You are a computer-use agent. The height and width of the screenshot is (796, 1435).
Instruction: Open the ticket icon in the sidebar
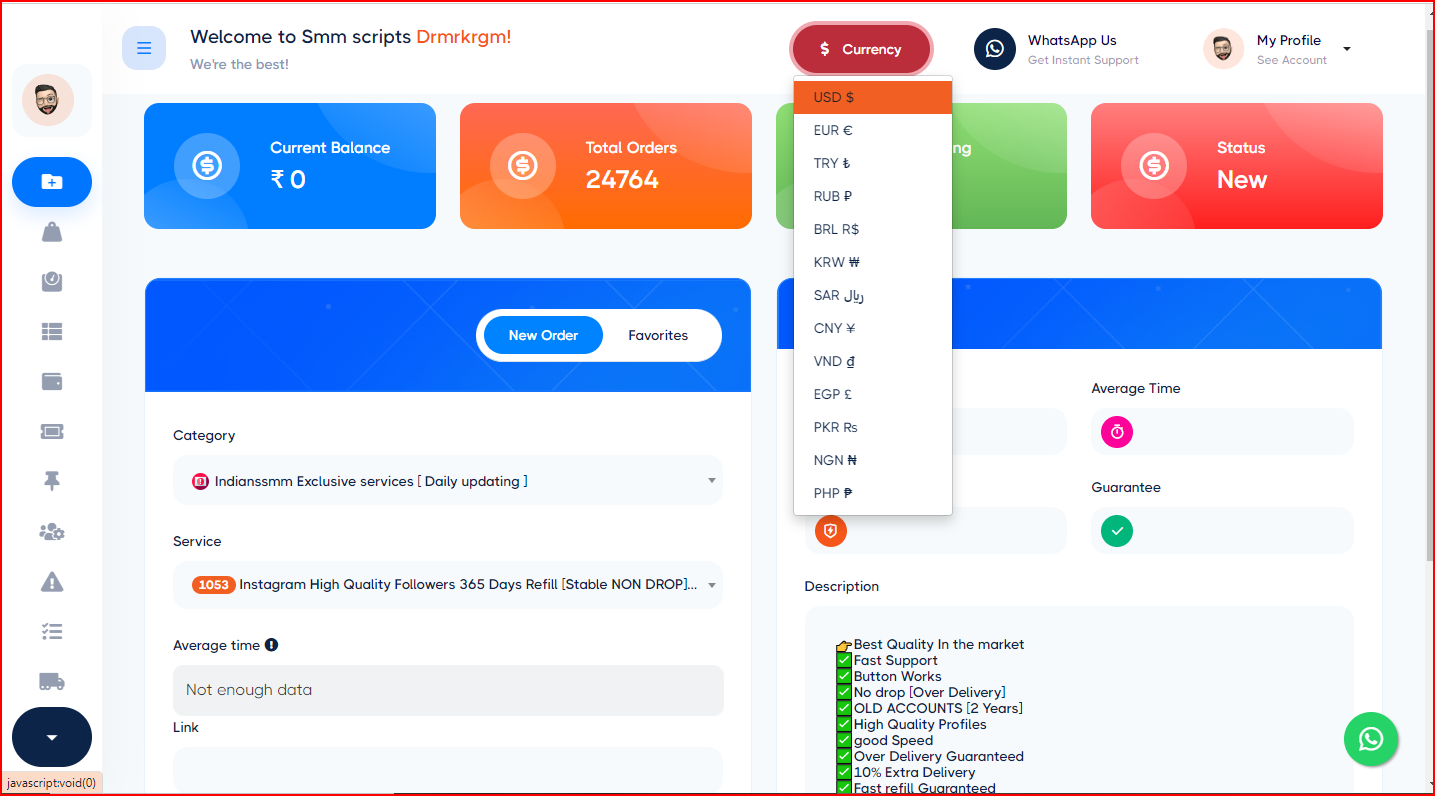[x=52, y=431]
